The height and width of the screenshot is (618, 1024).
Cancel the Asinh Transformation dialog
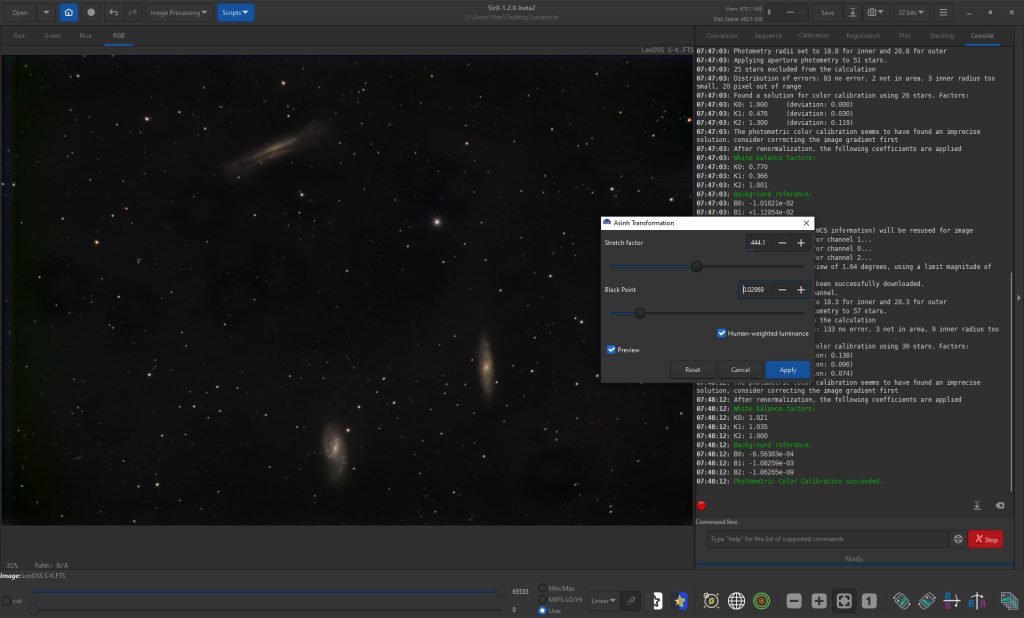click(x=740, y=370)
